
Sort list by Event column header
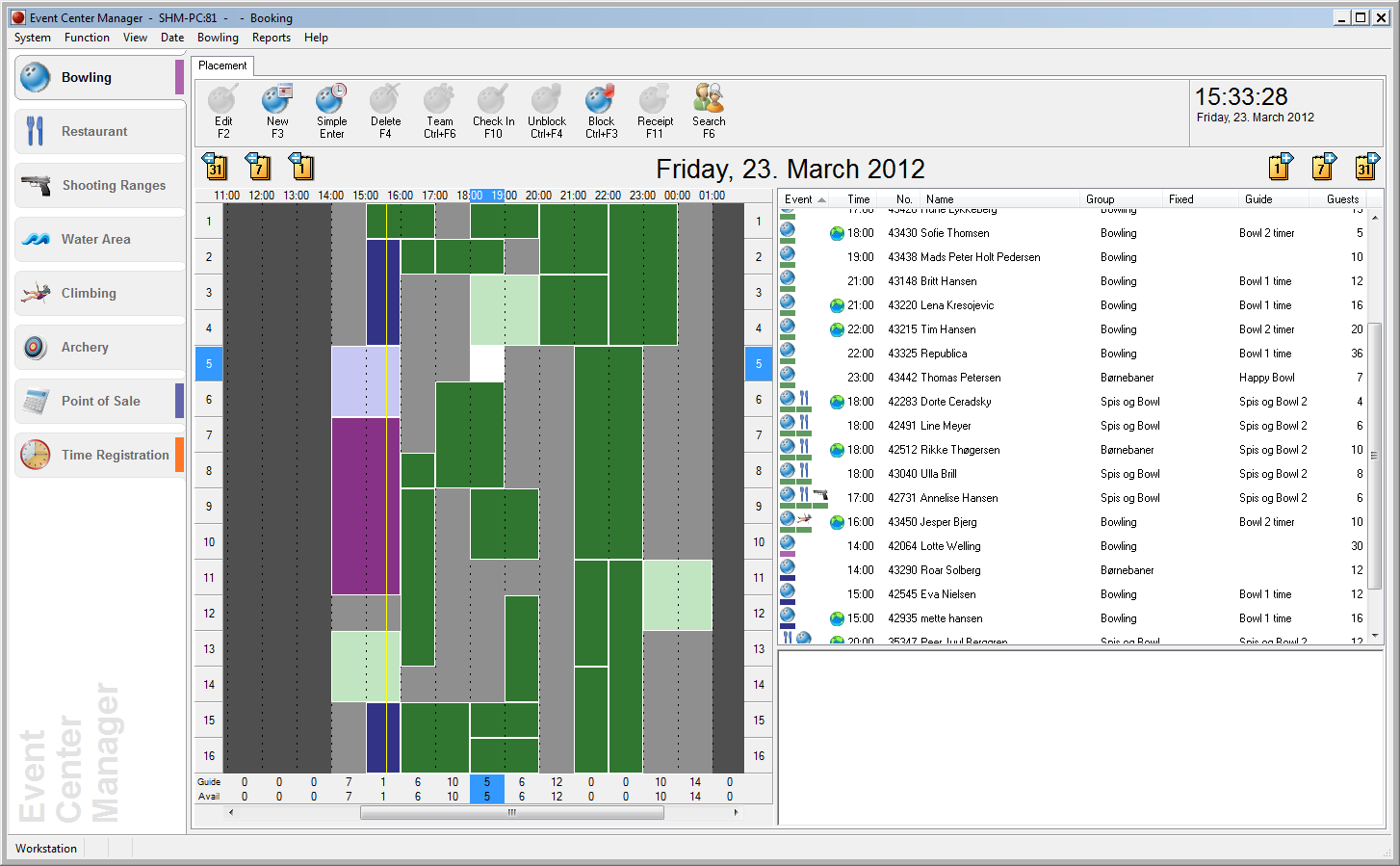click(799, 199)
